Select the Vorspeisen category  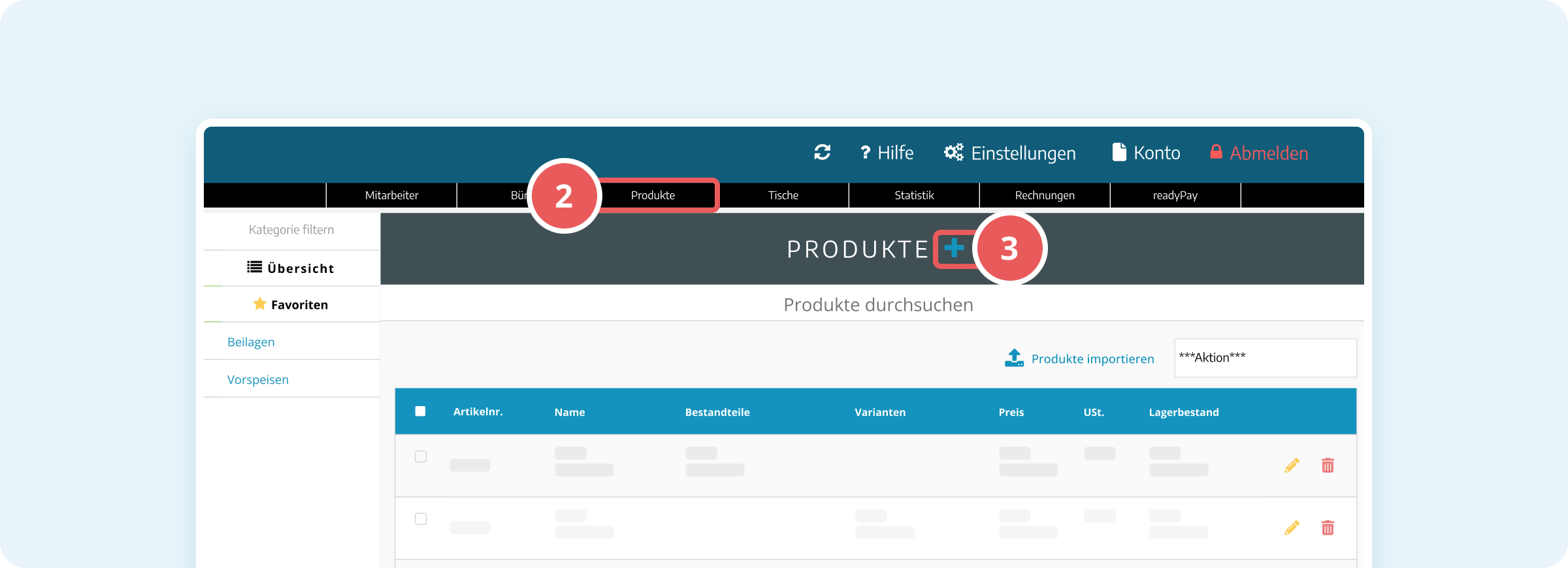[x=258, y=380]
